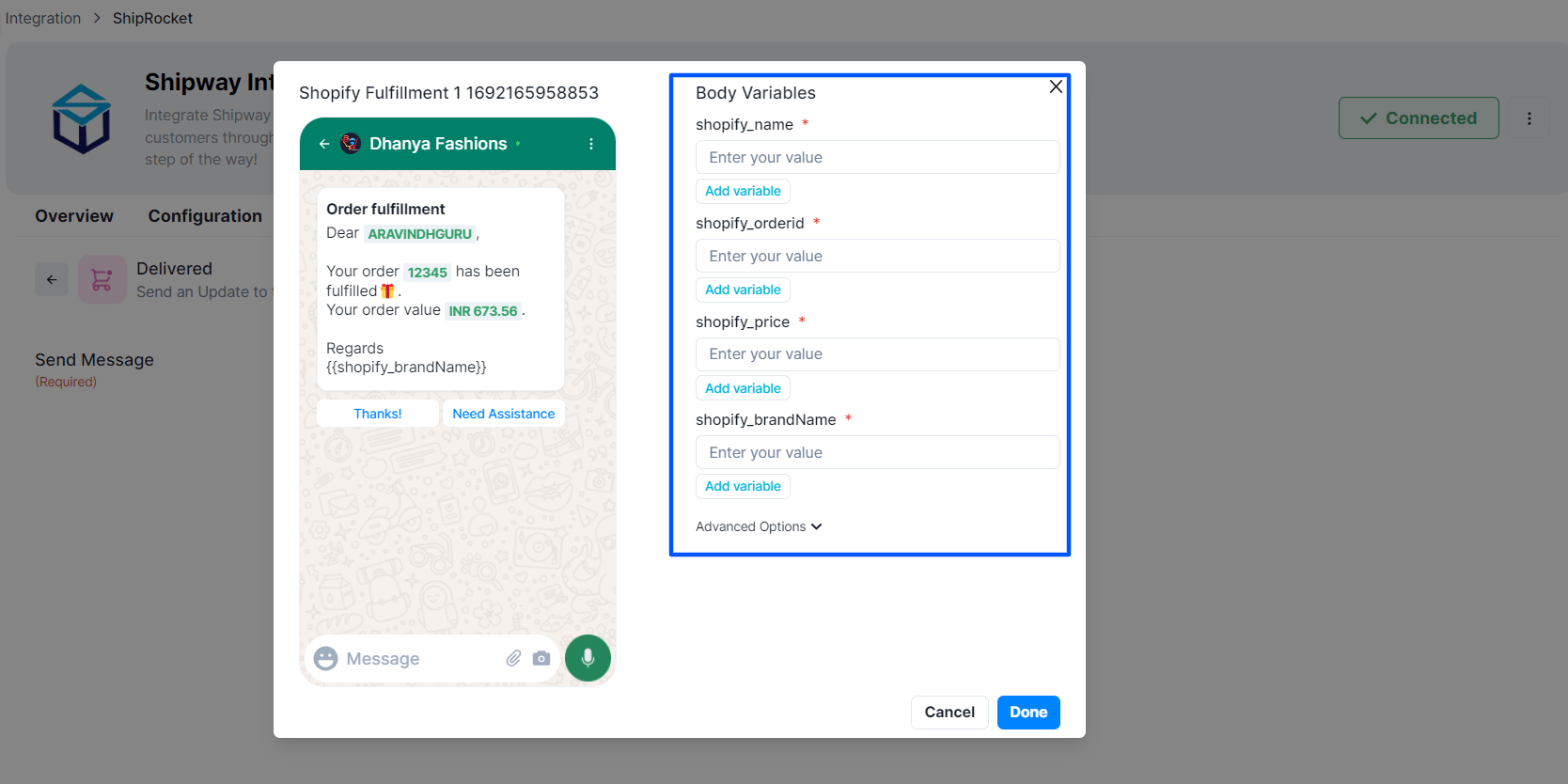
Task: Add variable for shopify_price
Action: (743, 388)
